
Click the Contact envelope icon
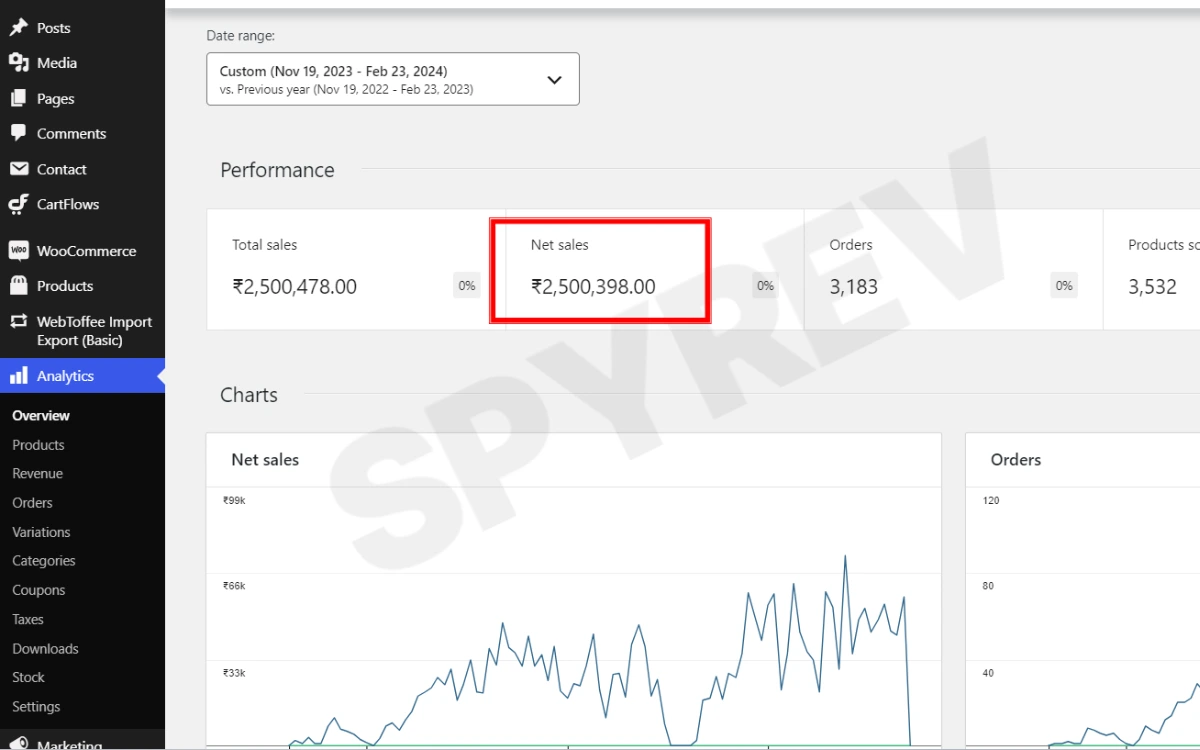[18, 169]
